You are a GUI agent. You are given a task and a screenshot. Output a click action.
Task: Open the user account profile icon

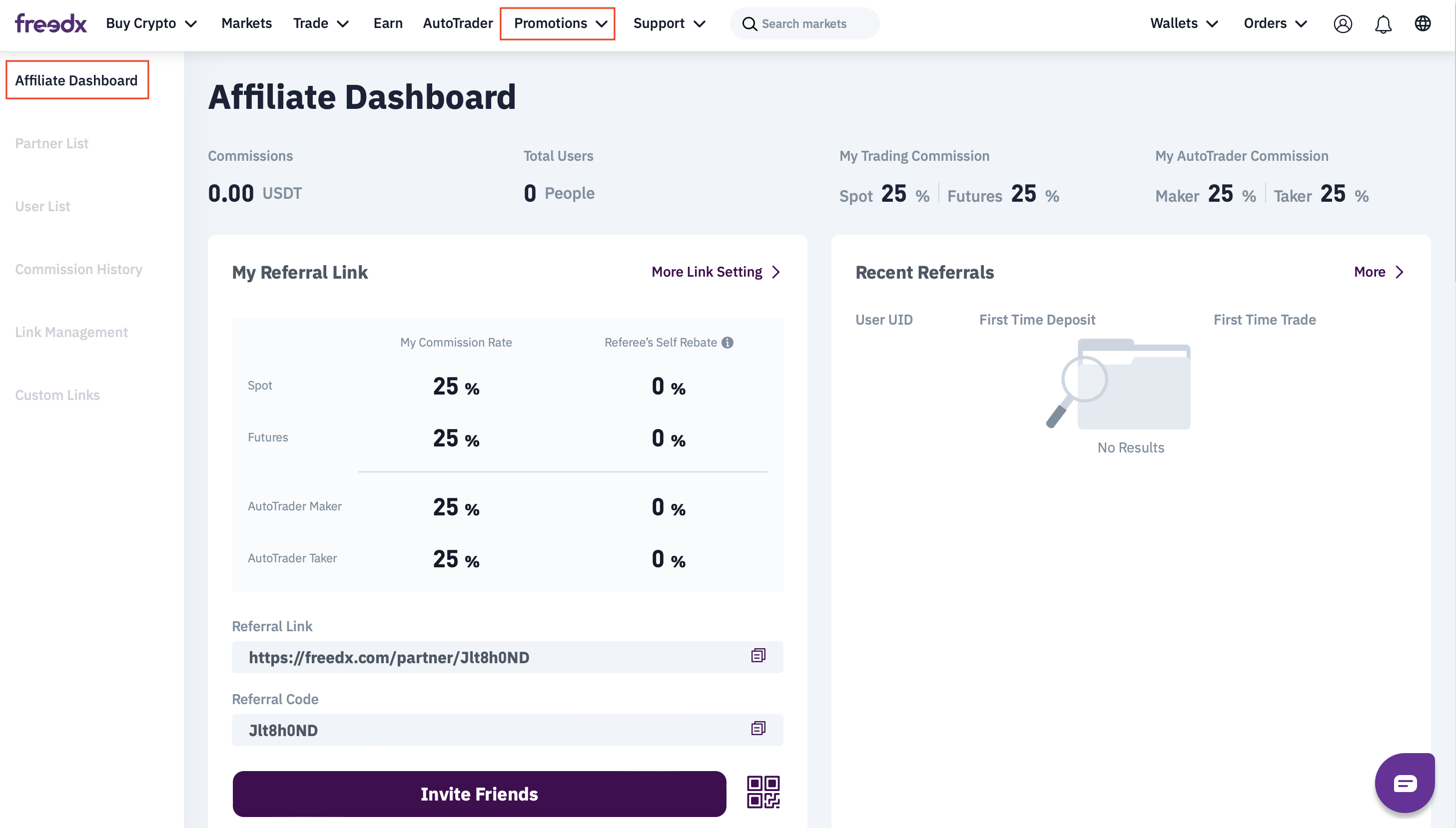(1342, 24)
